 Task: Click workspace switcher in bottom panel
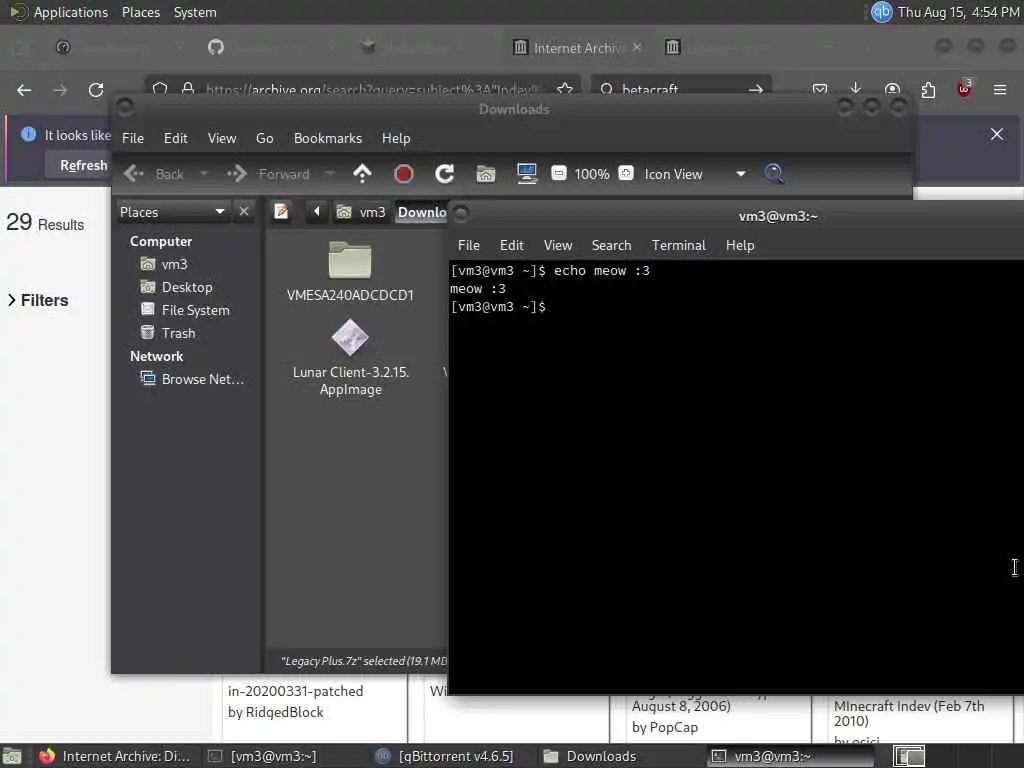pyautogui.click(x=909, y=756)
